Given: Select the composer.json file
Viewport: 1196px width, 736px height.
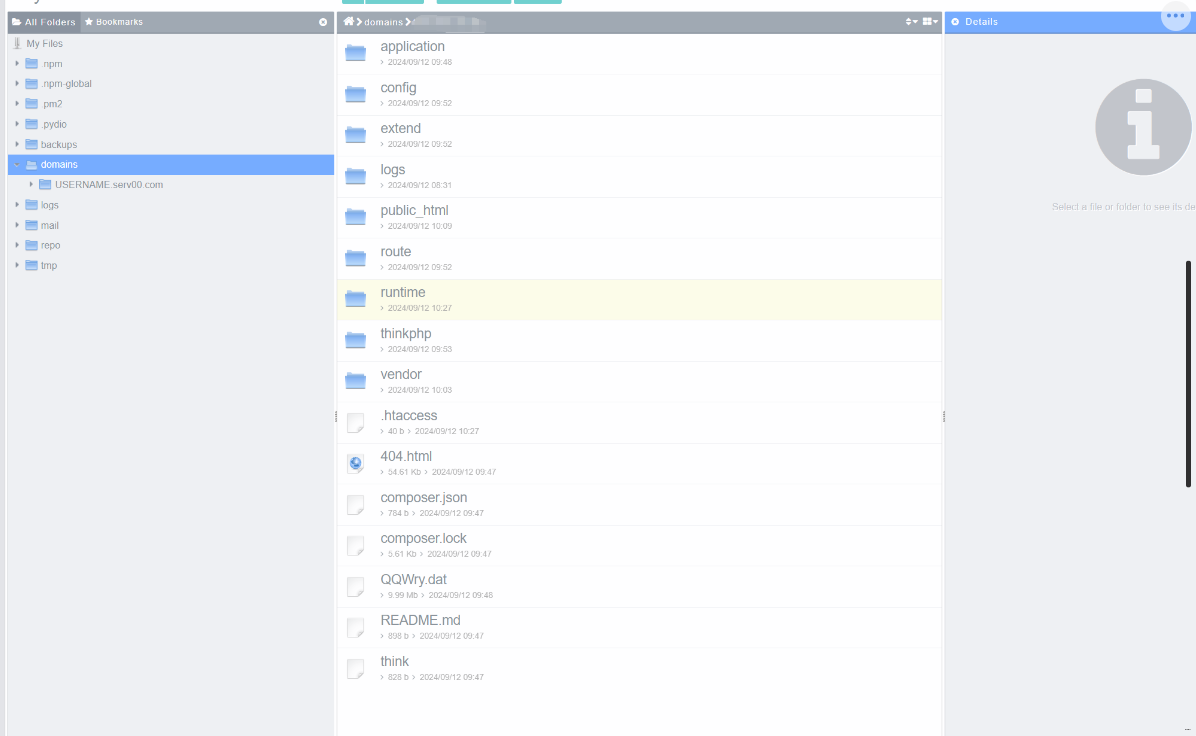Looking at the screenshot, I should pyautogui.click(x=423, y=497).
